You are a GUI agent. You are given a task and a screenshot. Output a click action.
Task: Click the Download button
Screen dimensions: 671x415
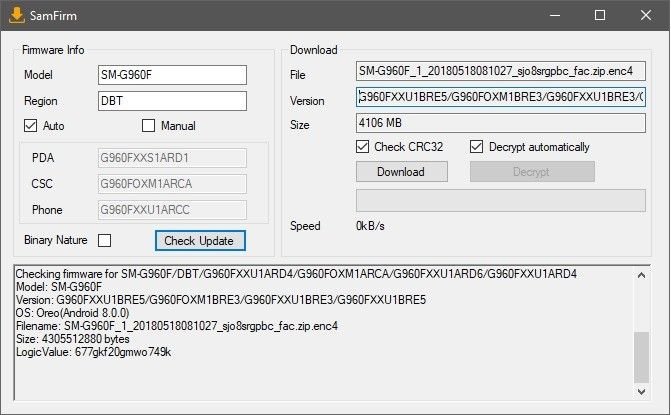pos(402,172)
